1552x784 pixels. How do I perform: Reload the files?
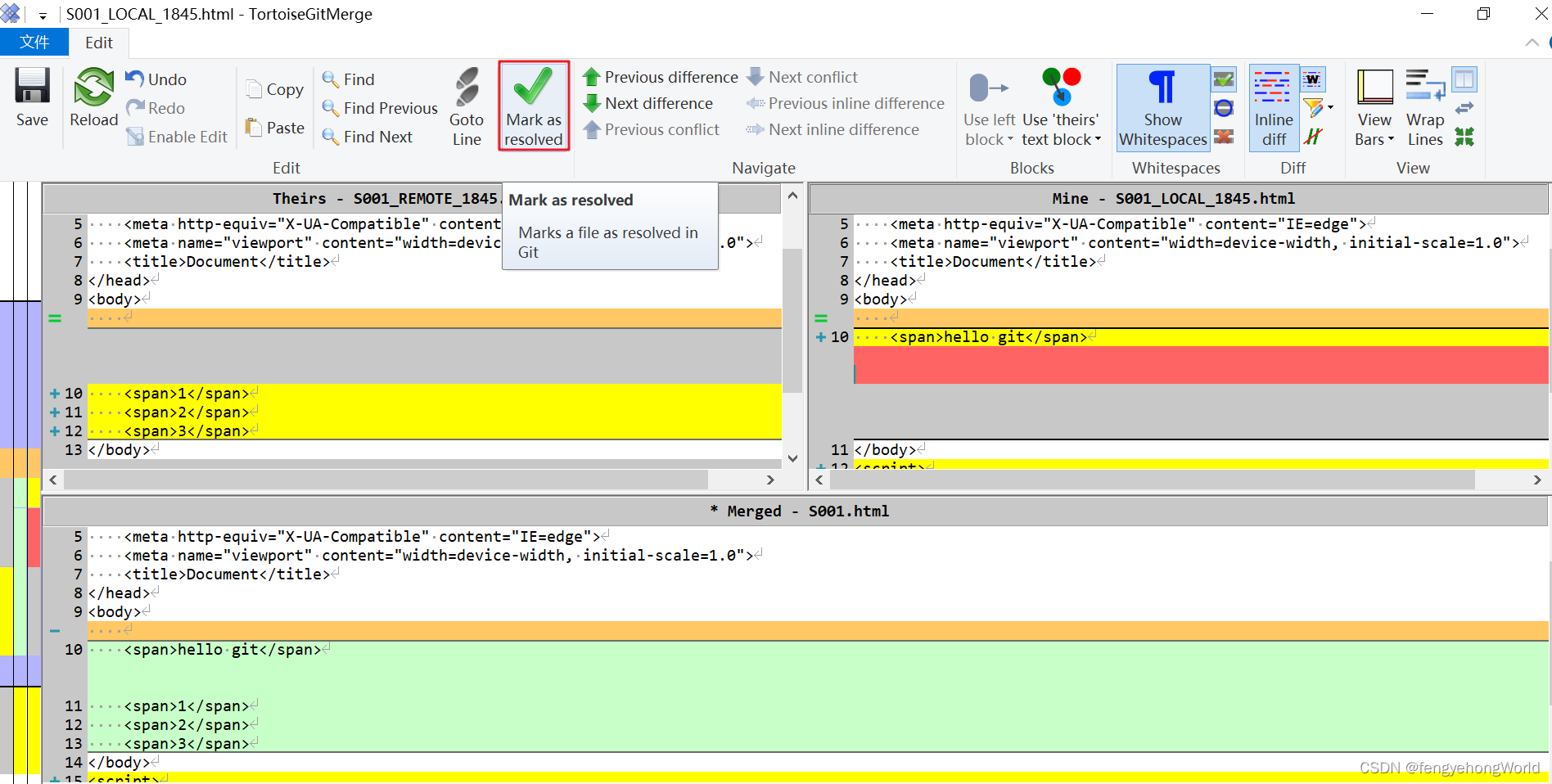click(x=93, y=98)
